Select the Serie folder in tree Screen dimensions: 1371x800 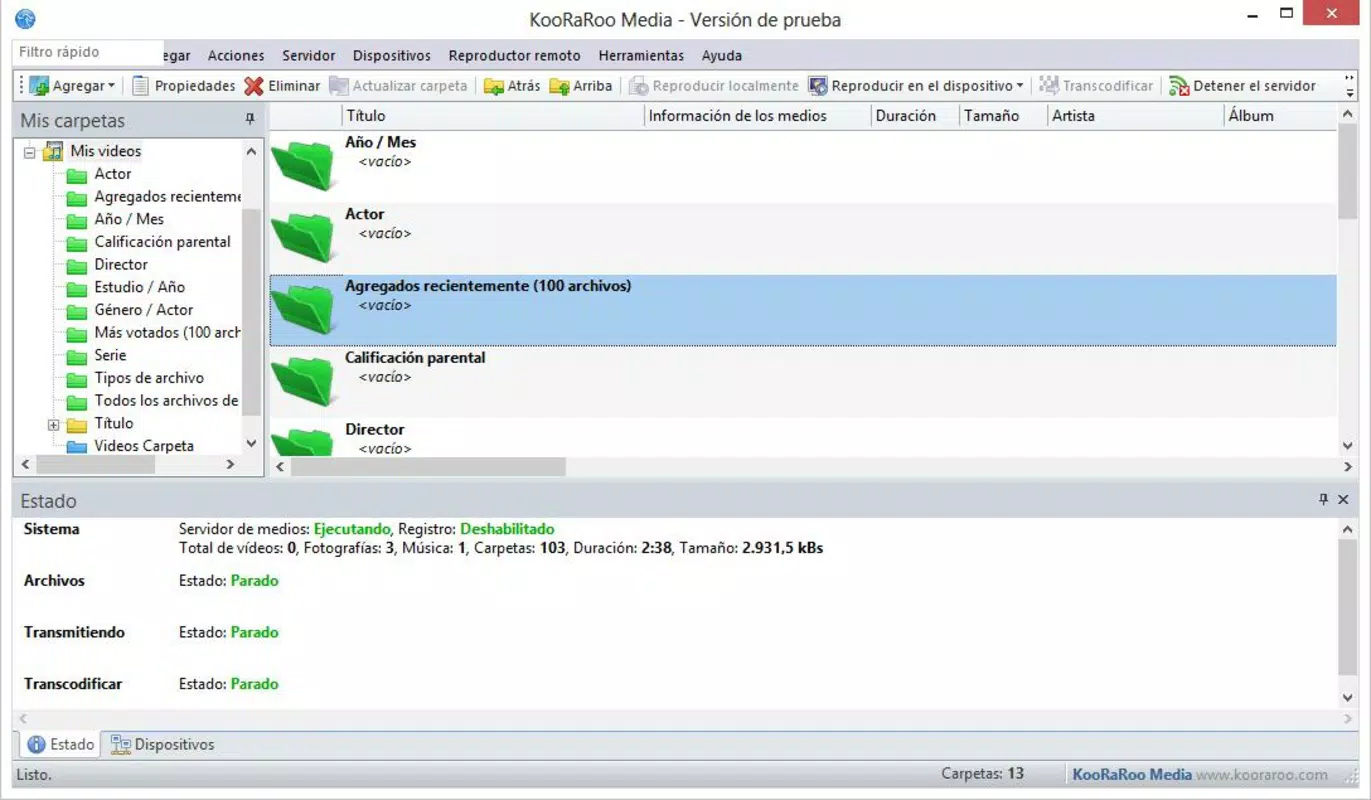pos(110,355)
